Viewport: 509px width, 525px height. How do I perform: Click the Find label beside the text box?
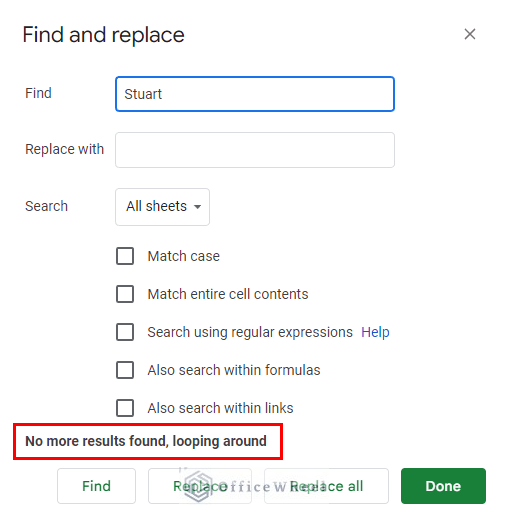click(x=39, y=93)
